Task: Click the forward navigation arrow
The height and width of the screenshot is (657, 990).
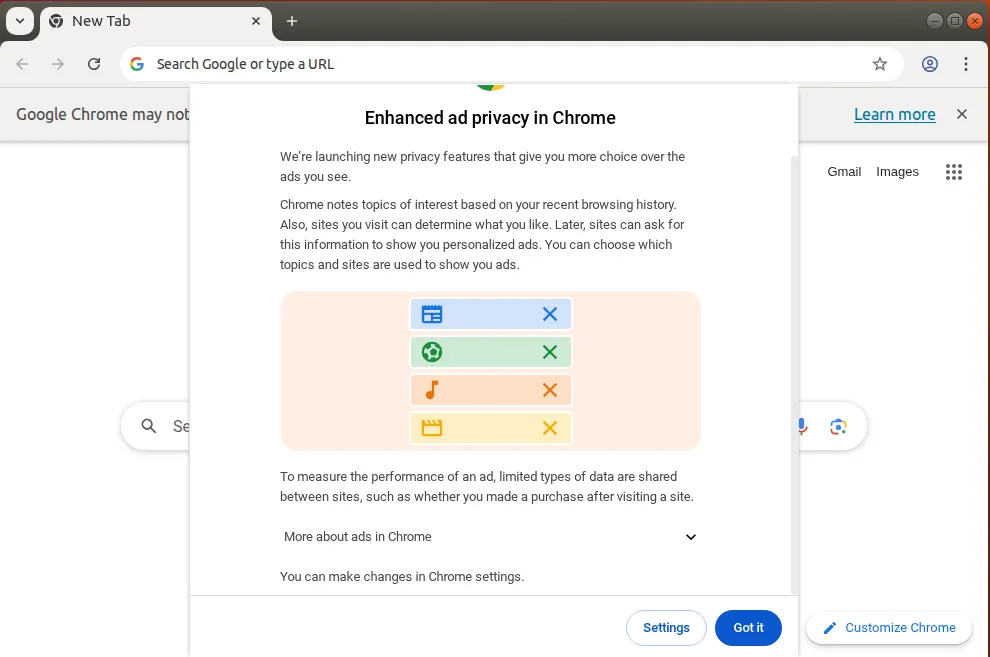Action: coord(57,63)
